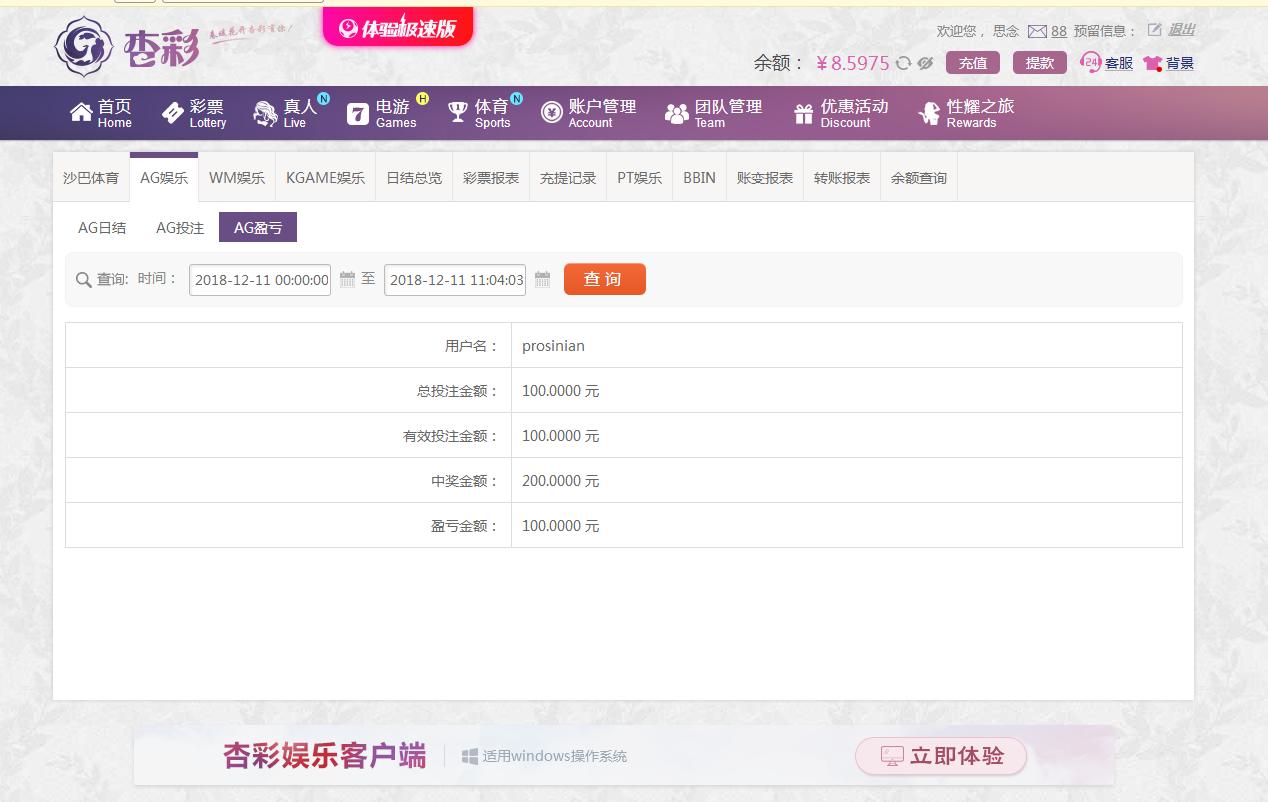Switch to the 账变报表 tab

point(765,178)
